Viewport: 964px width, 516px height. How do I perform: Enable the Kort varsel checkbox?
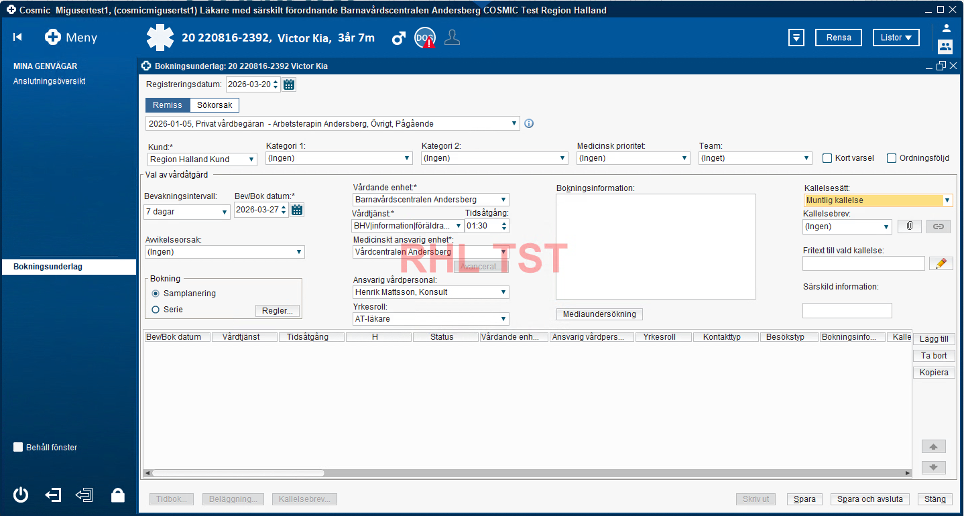[827, 158]
